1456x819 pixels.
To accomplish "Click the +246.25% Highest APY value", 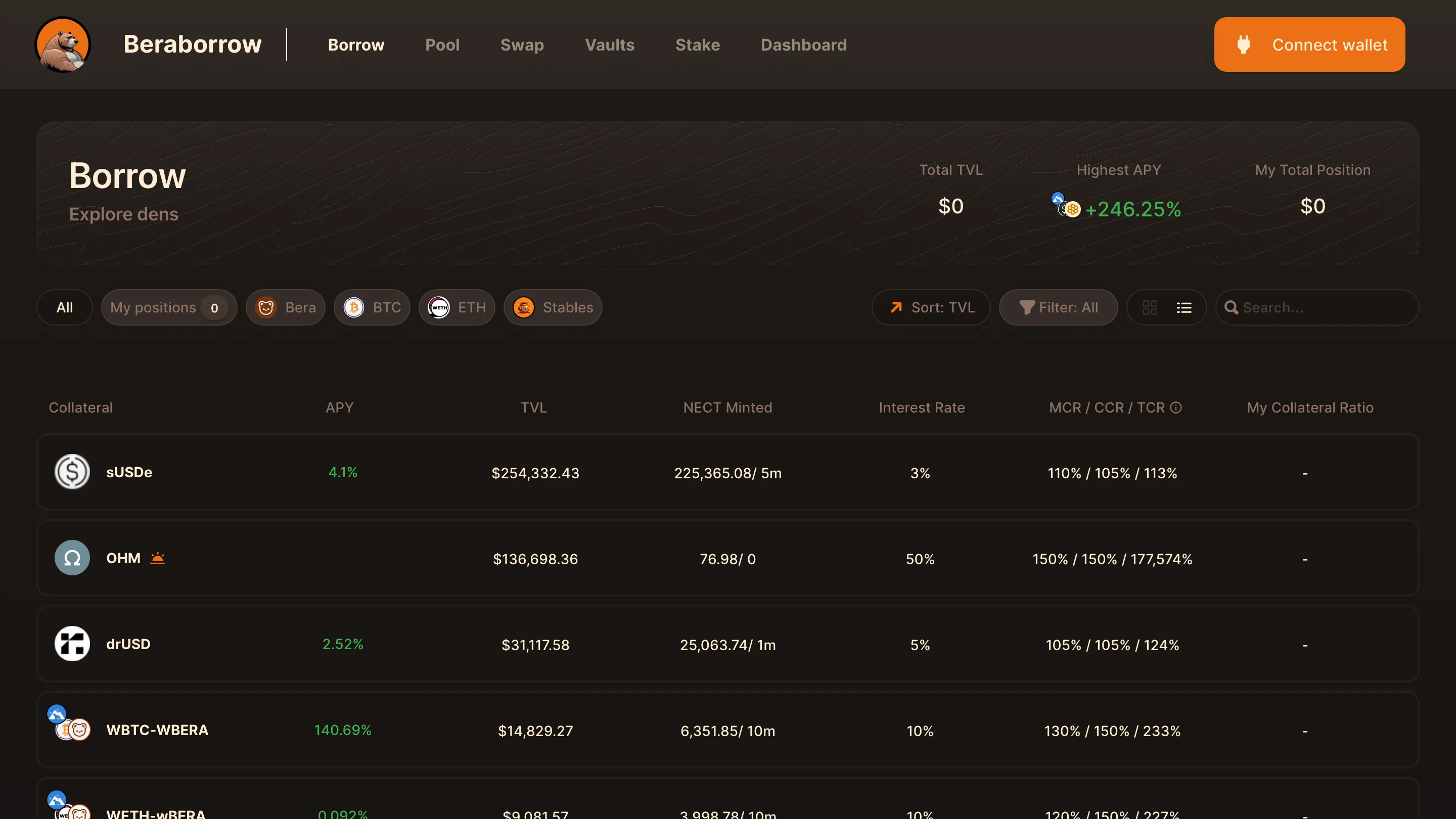I will (x=1132, y=209).
